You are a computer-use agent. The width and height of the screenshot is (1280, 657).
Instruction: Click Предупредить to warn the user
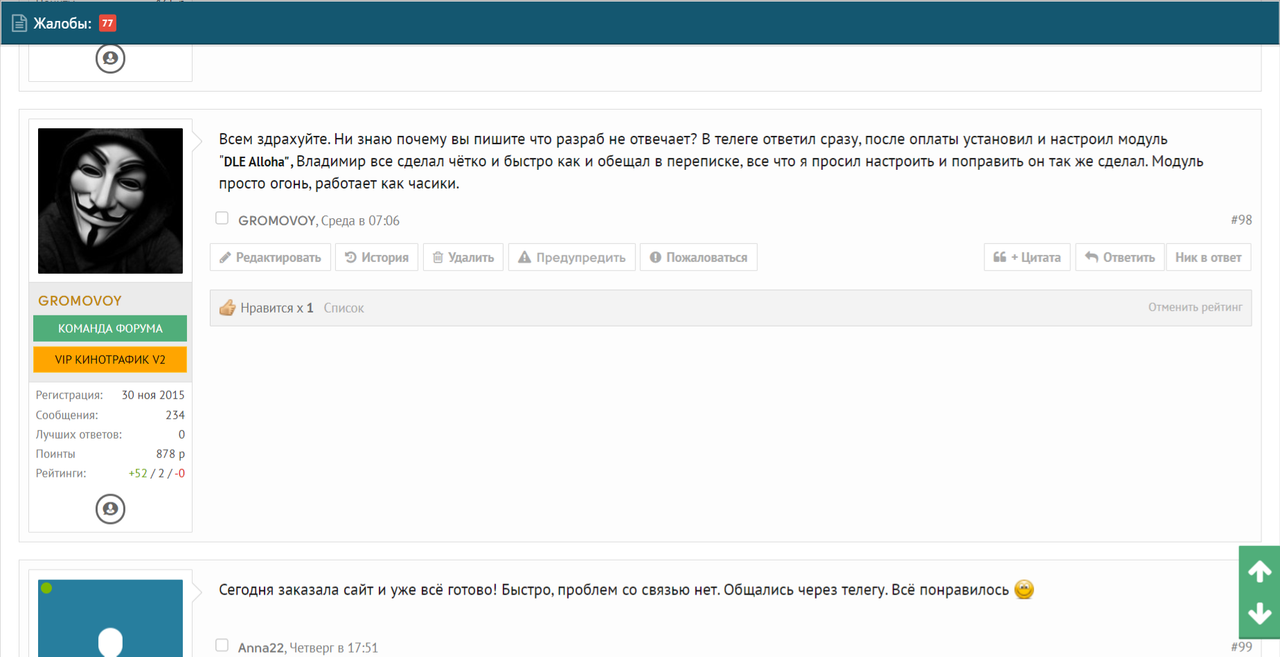[572, 257]
